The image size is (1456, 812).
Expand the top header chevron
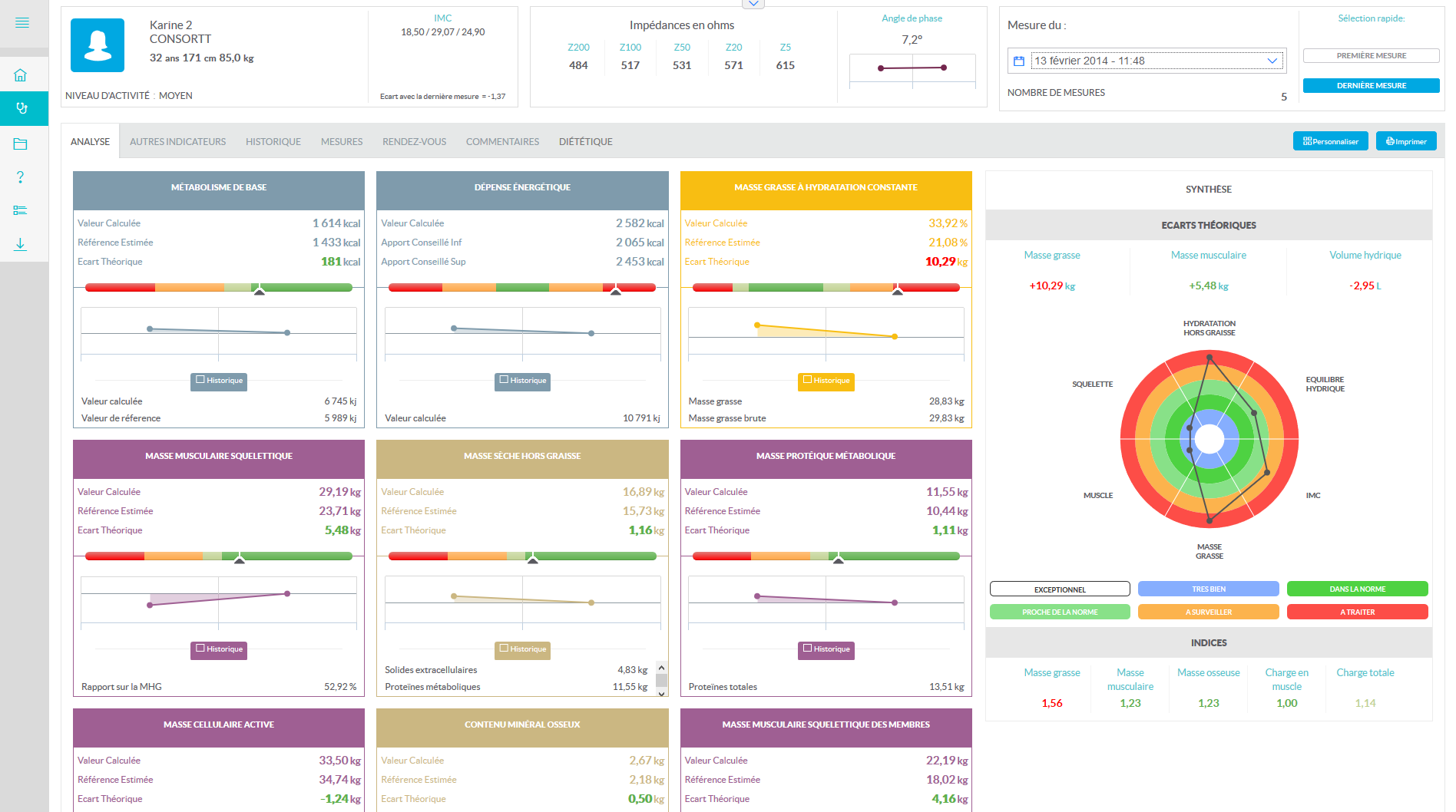coord(753,4)
